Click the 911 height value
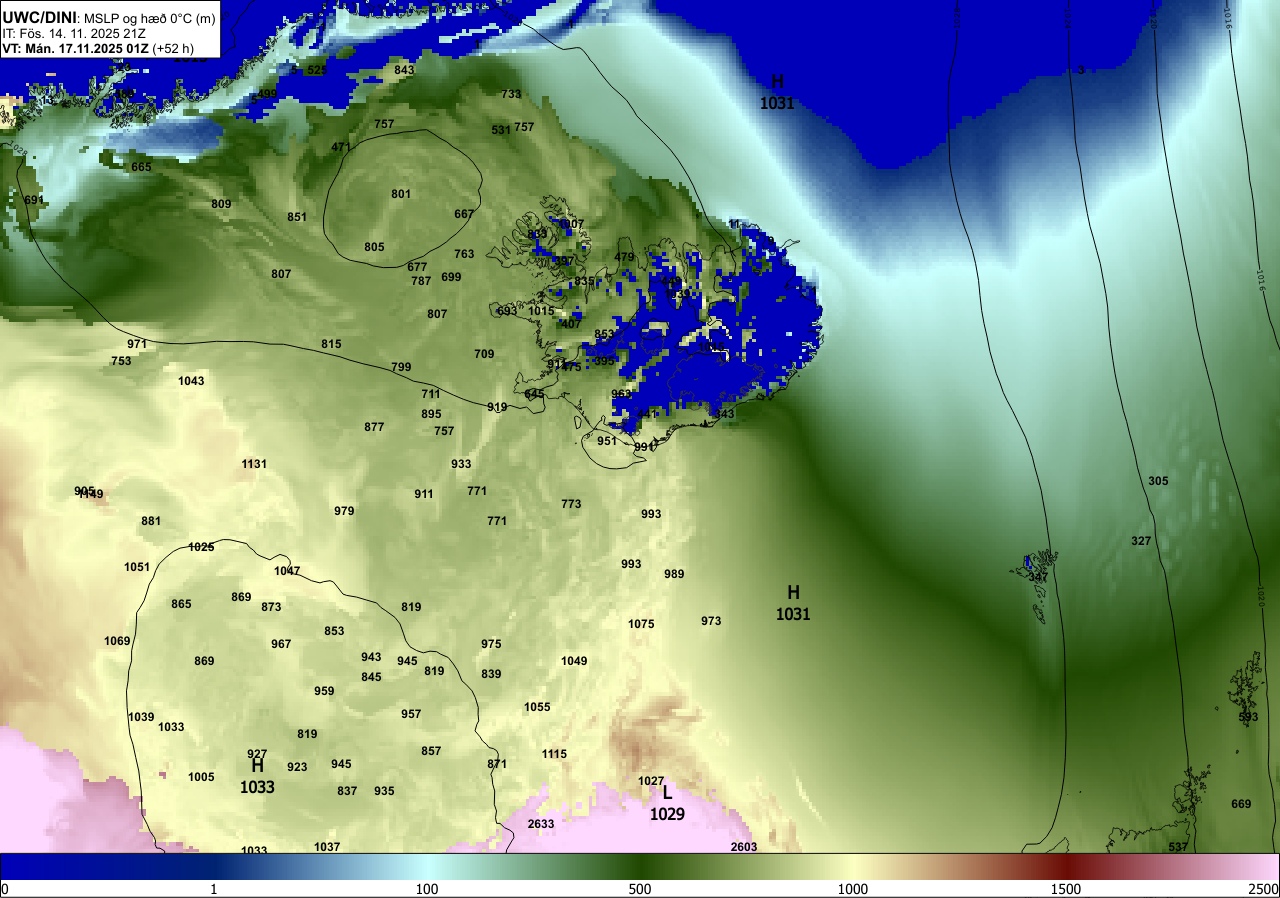Viewport: 1280px width, 898px height. [424, 494]
